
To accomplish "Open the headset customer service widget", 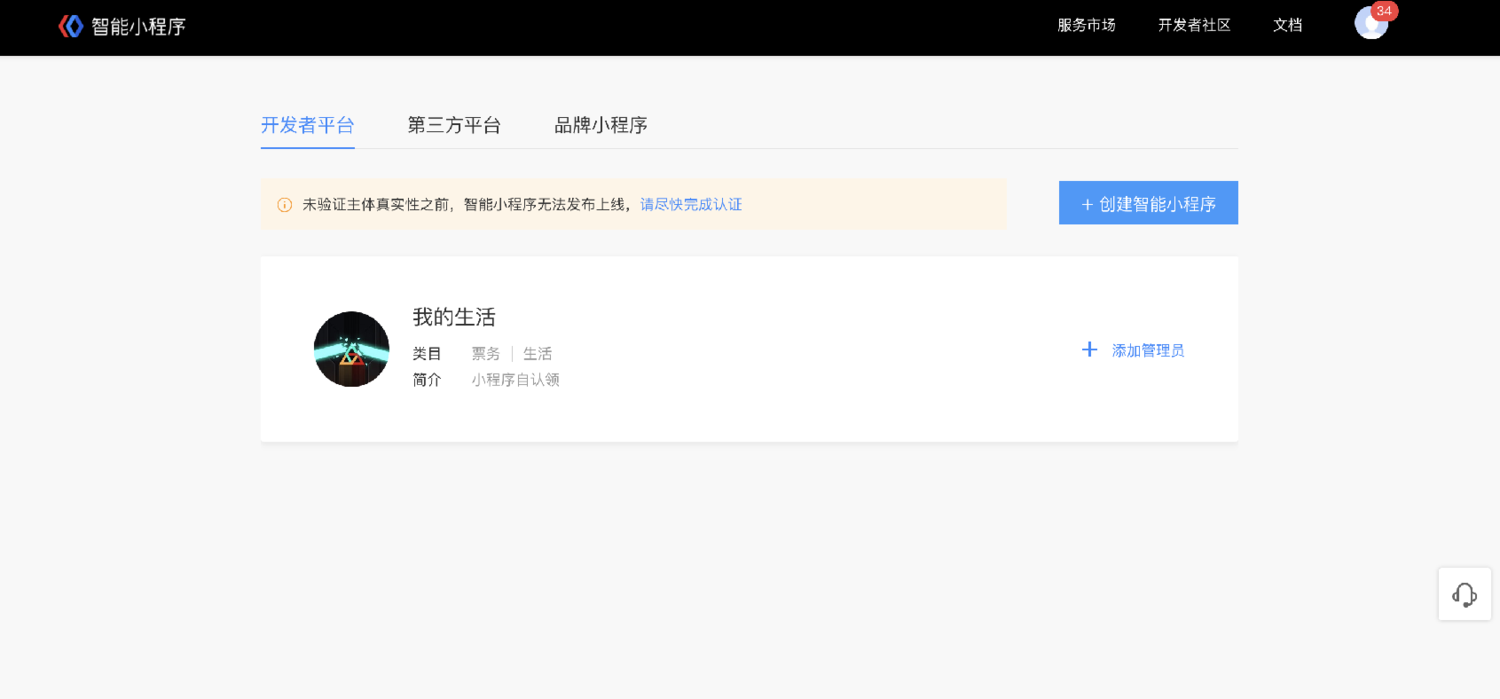I will [1464, 594].
